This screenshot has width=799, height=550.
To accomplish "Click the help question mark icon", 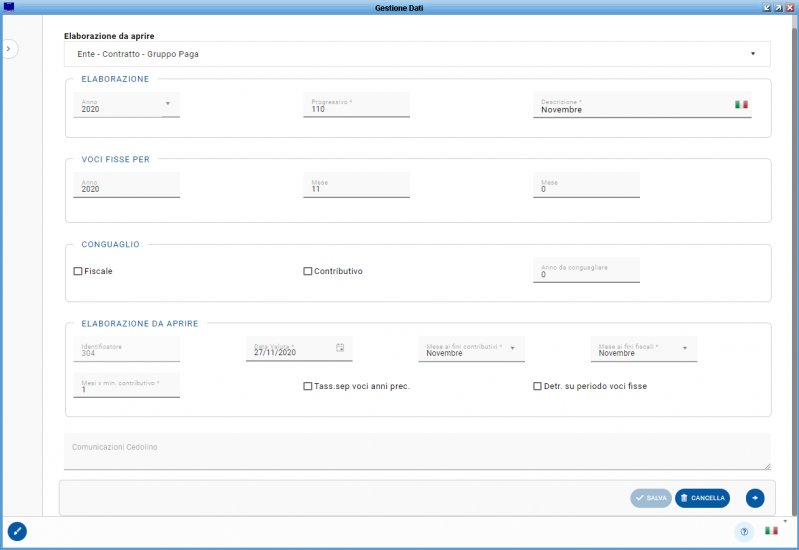I will (x=743, y=531).
